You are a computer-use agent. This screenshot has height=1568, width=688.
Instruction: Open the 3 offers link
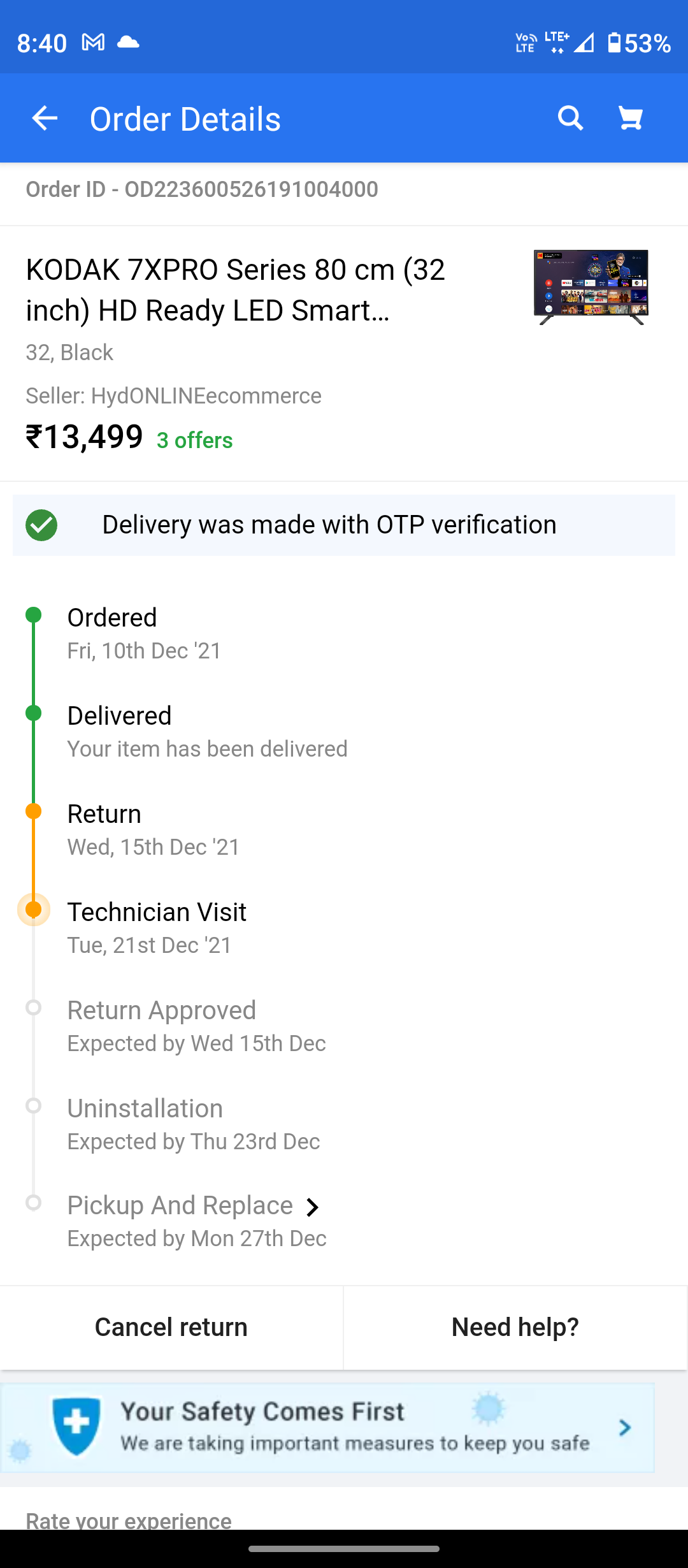[x=194, y=440]
